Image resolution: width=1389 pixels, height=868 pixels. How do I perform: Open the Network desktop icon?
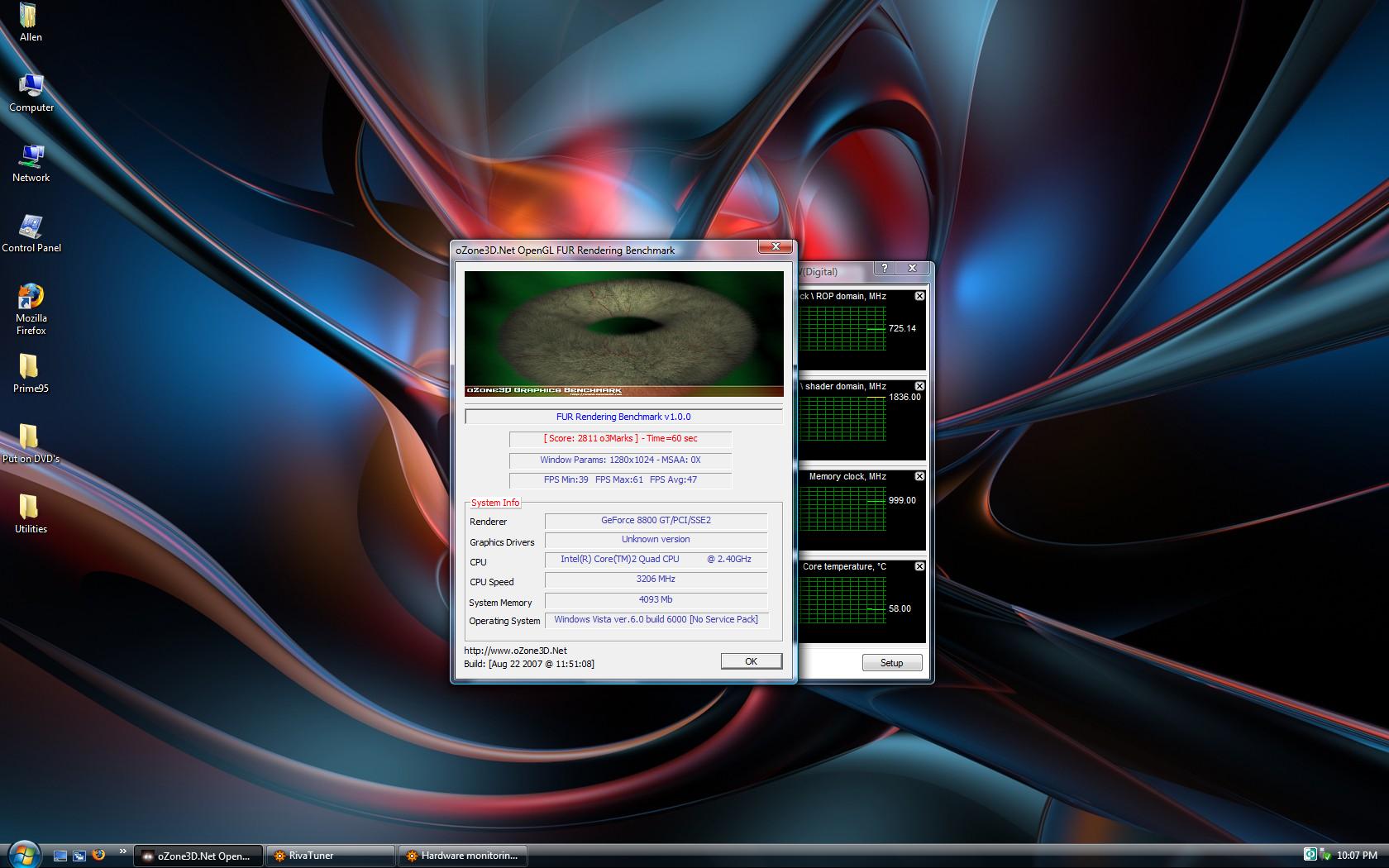coord(31,163)
